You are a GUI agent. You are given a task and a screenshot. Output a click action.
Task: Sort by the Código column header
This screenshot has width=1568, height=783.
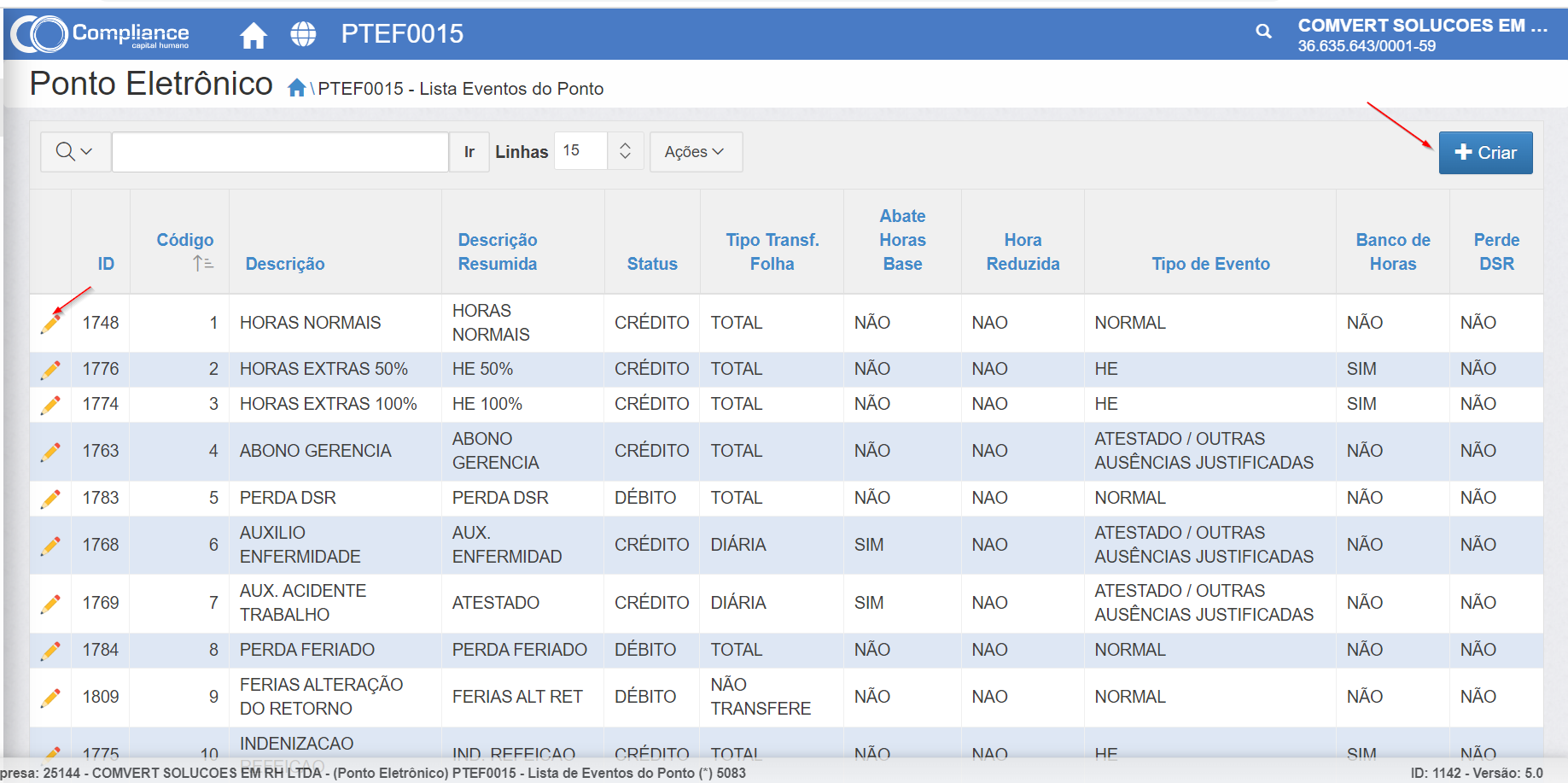click(x=184, y=240)
